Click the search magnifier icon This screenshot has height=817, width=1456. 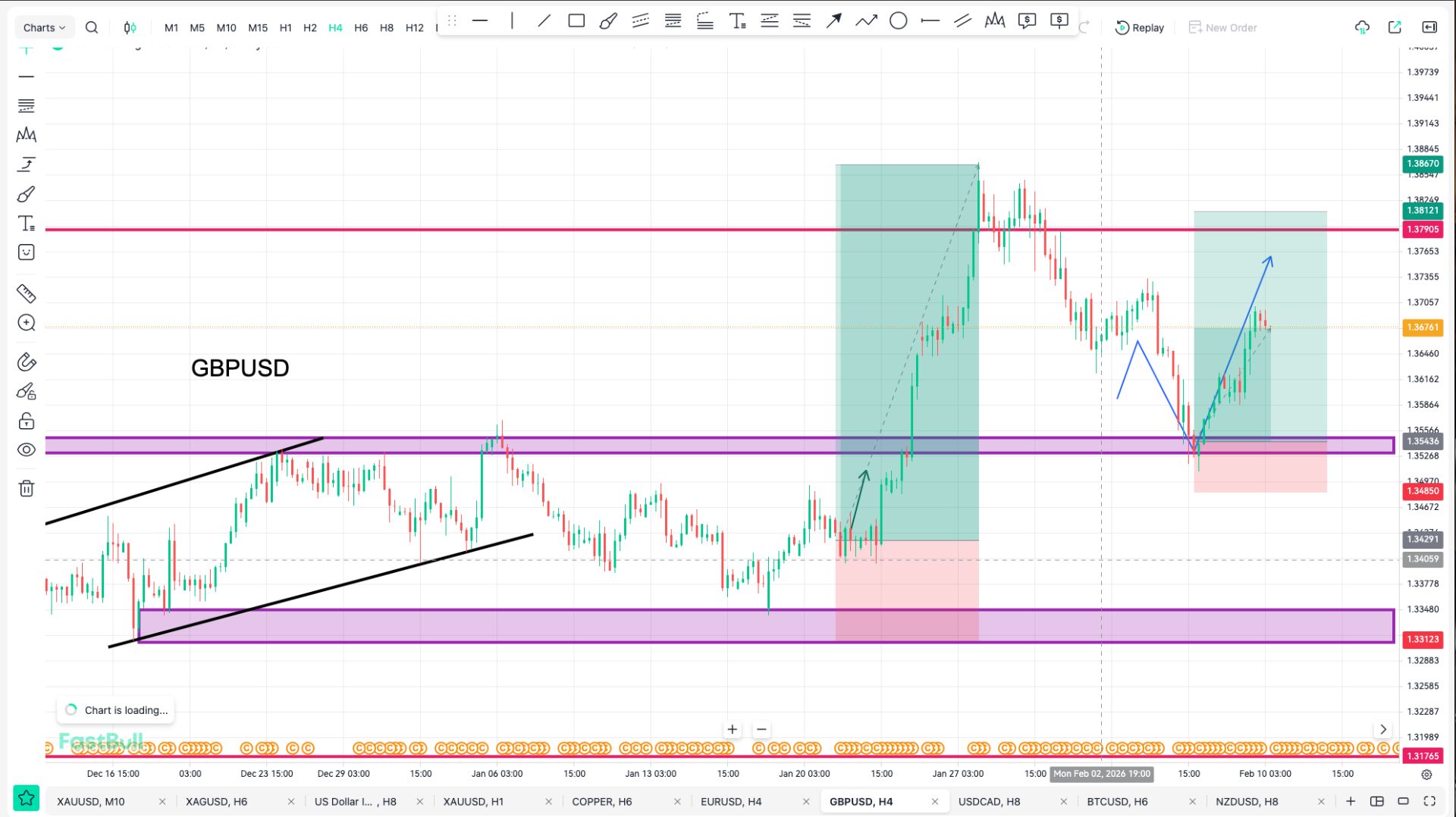point(92,28)
